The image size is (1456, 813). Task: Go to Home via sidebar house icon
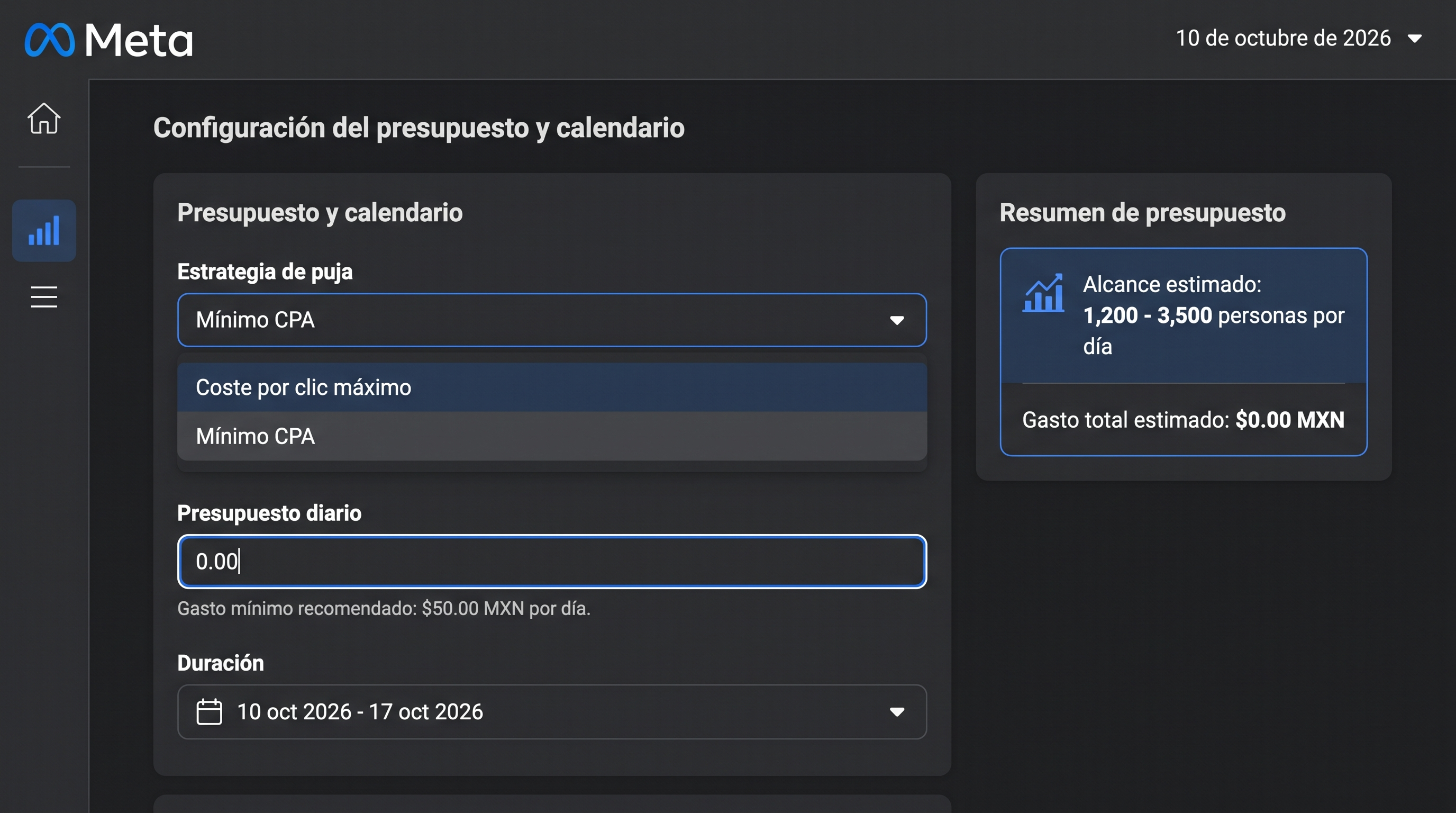click(43, 118)
